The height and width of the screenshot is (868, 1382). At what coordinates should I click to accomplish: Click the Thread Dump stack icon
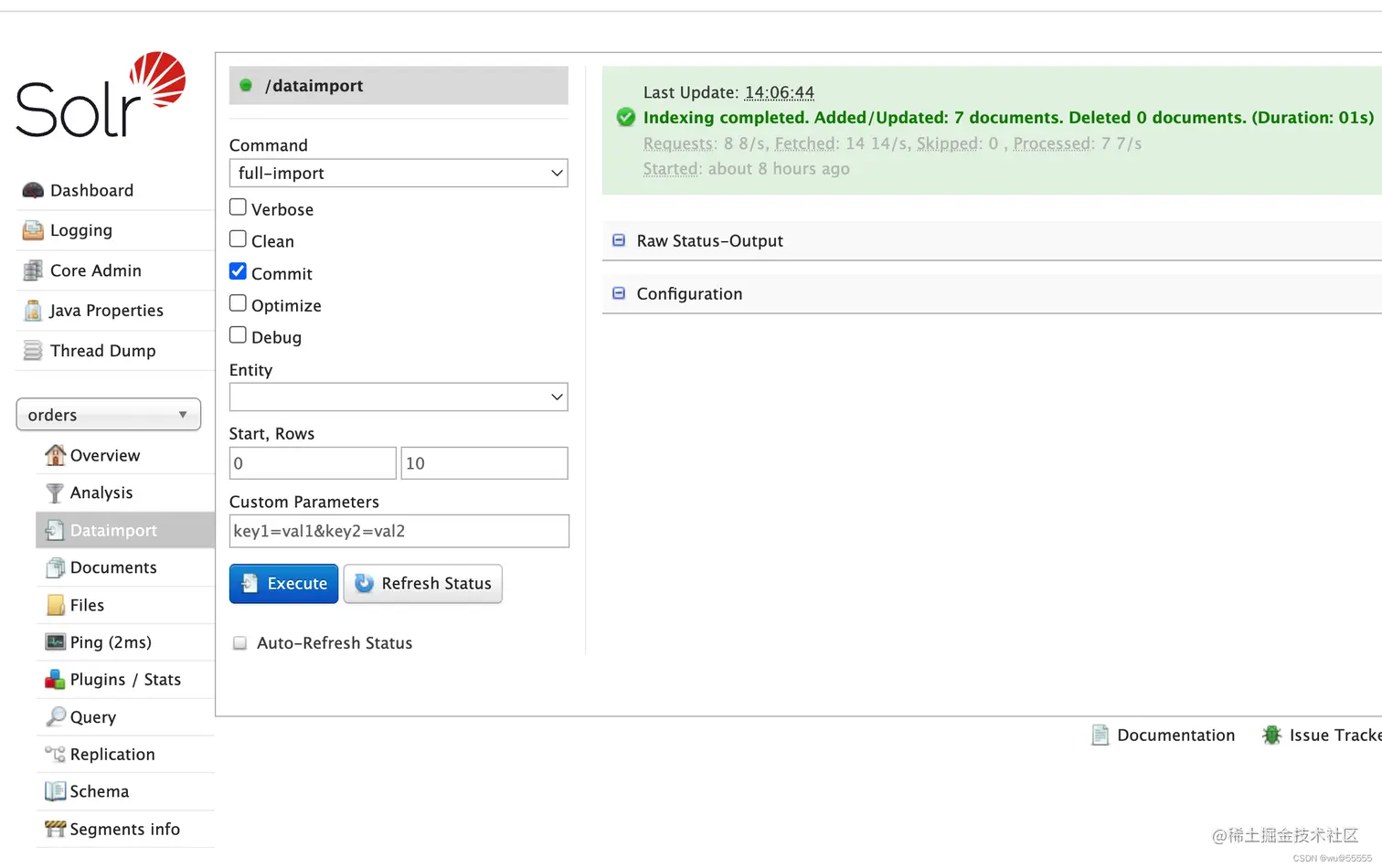[33, 351]
